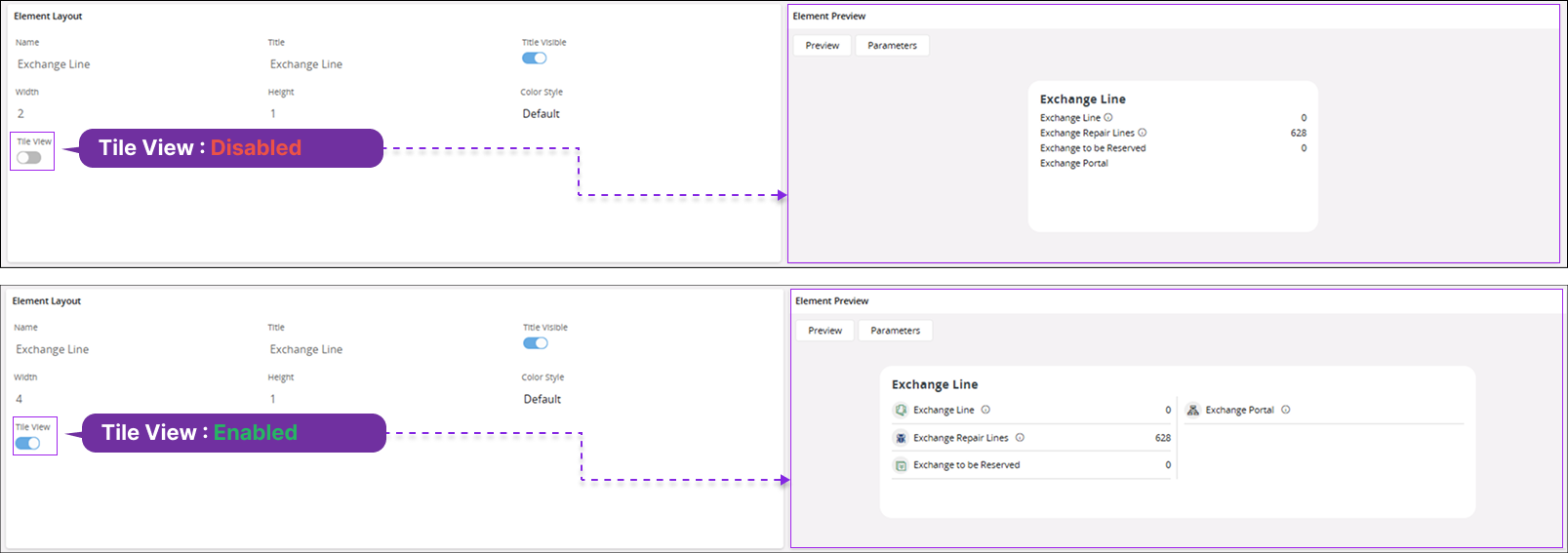The height and width of the screenshot is (553, 1568).
Task: Toggle Title Visible in the Width 2 layout
Action: 535,58
